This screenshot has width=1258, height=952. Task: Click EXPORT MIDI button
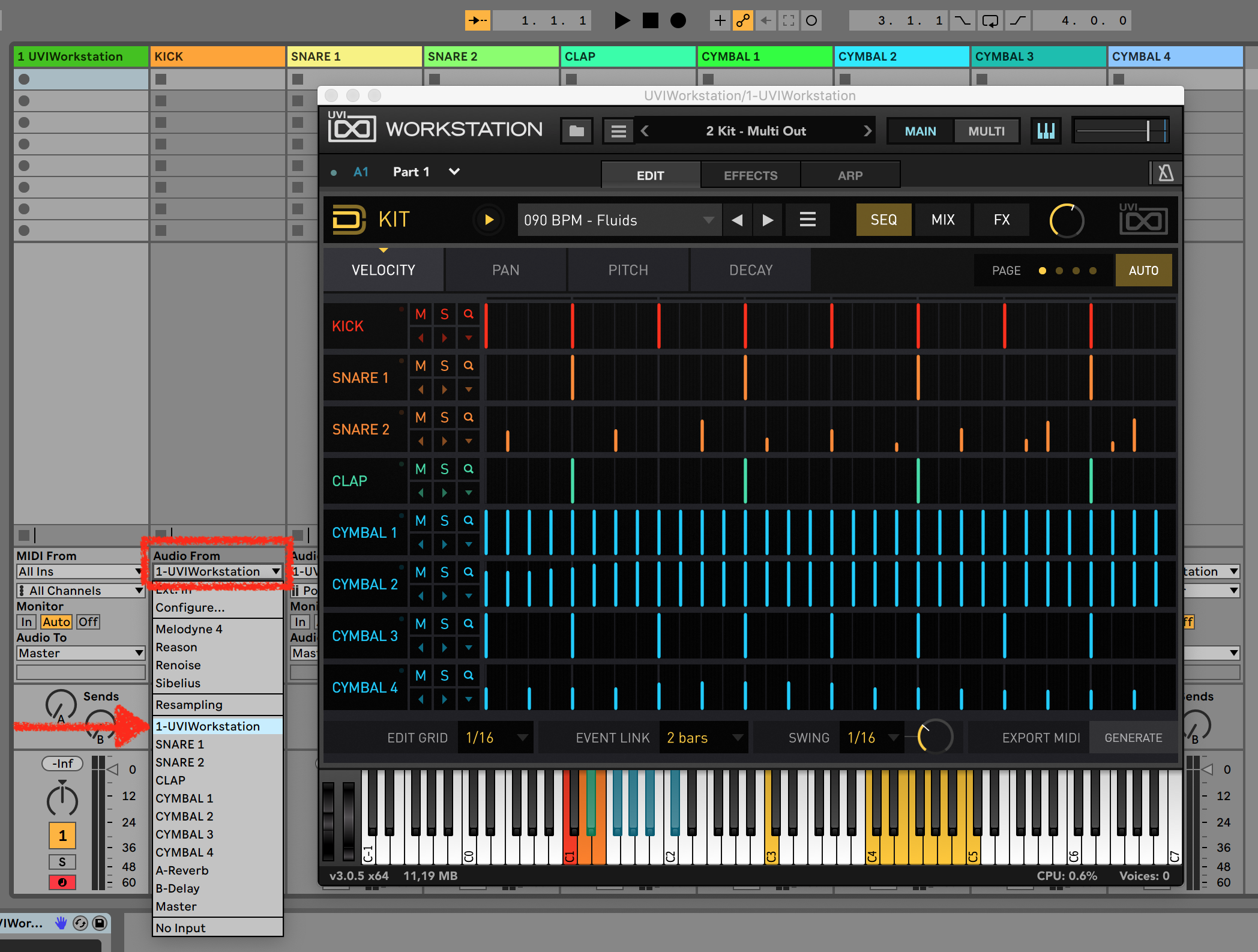(x=1041, y=738)
